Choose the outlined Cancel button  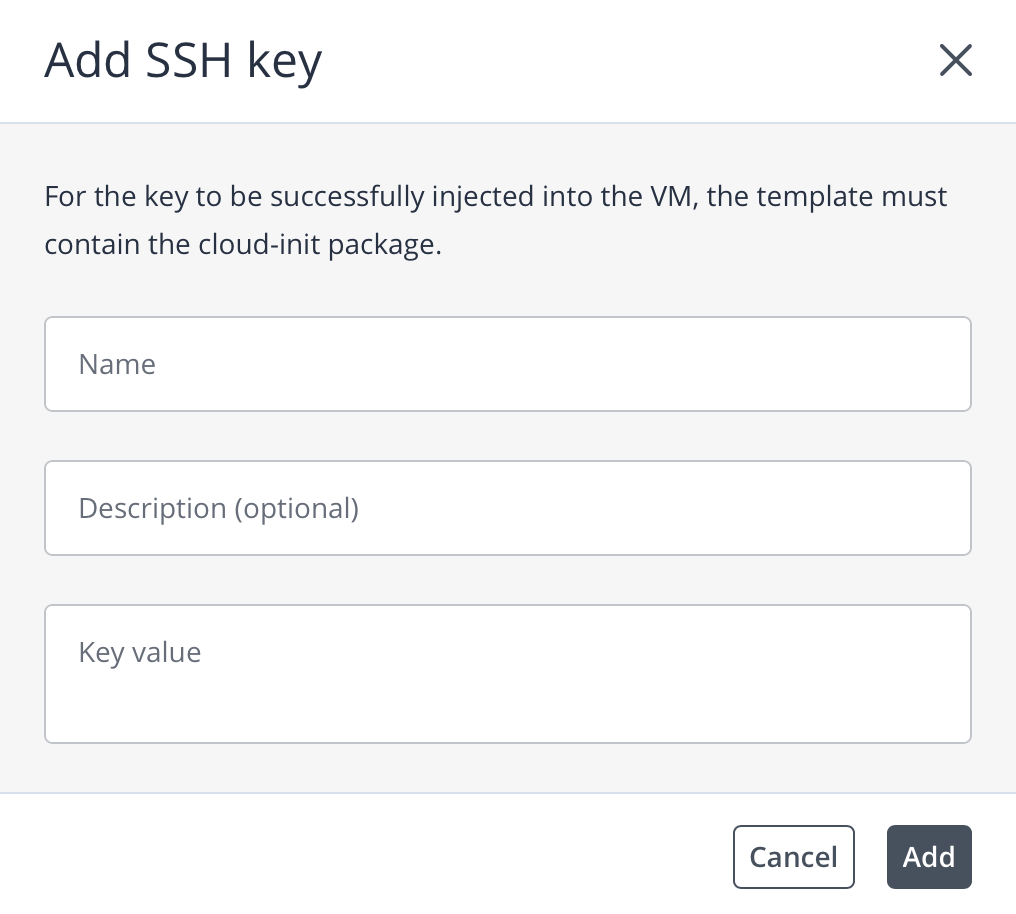coord(793,857)
